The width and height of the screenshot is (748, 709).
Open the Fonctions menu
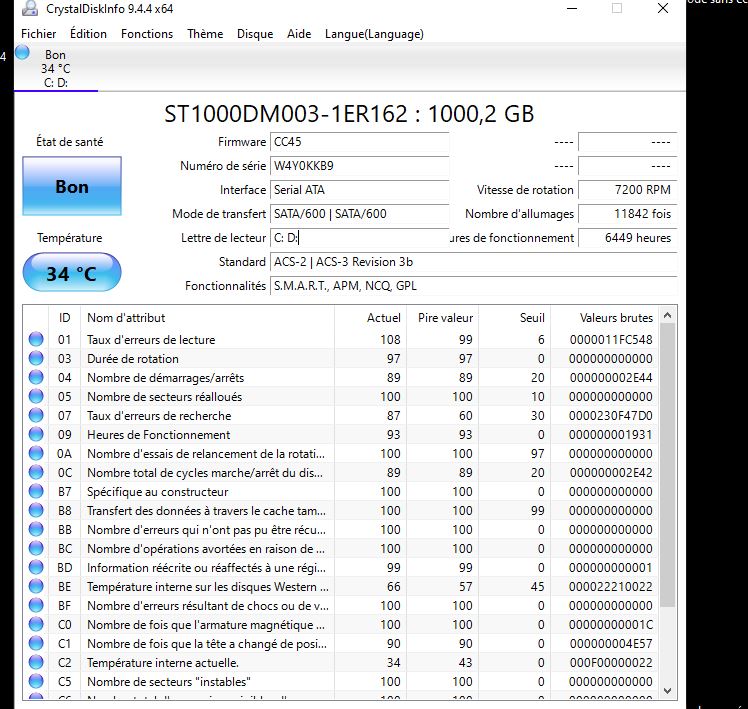[147, 34]
